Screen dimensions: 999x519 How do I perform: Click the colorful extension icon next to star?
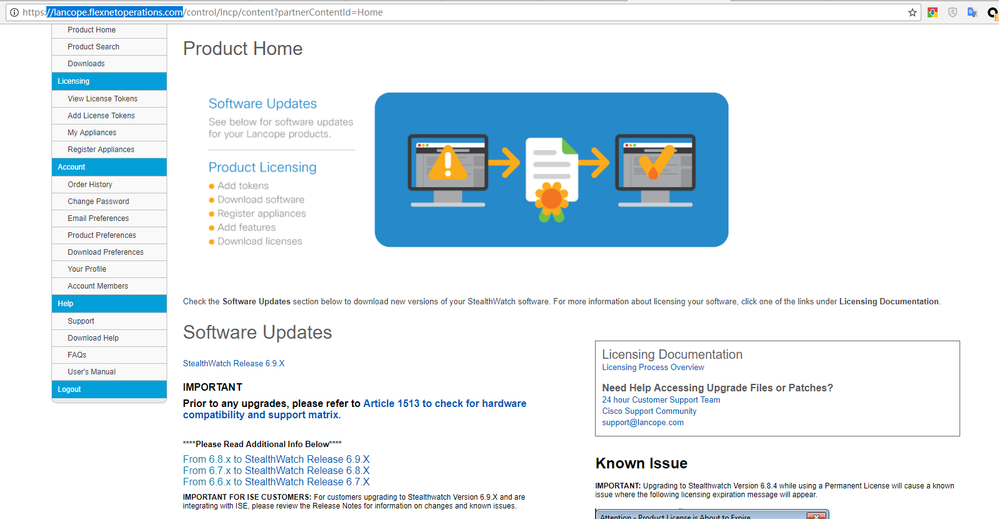pos(933,12)
